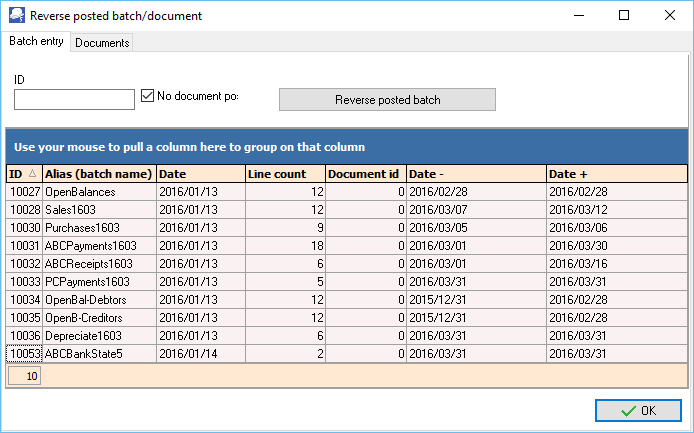694x433 pixels.
Task: Select batch ID 10053 cell
Action: coord(24,354)
